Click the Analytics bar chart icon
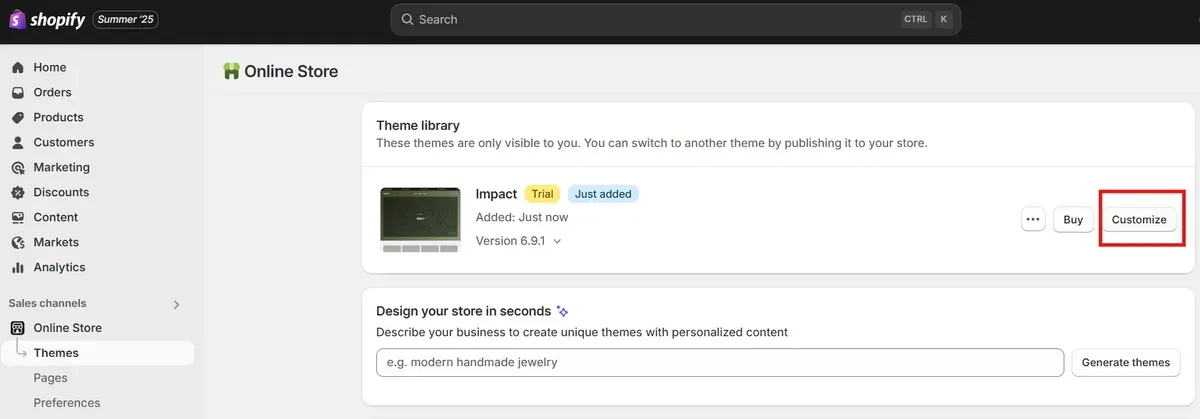Screen dimensions: 1200x419 coord(18,268)
